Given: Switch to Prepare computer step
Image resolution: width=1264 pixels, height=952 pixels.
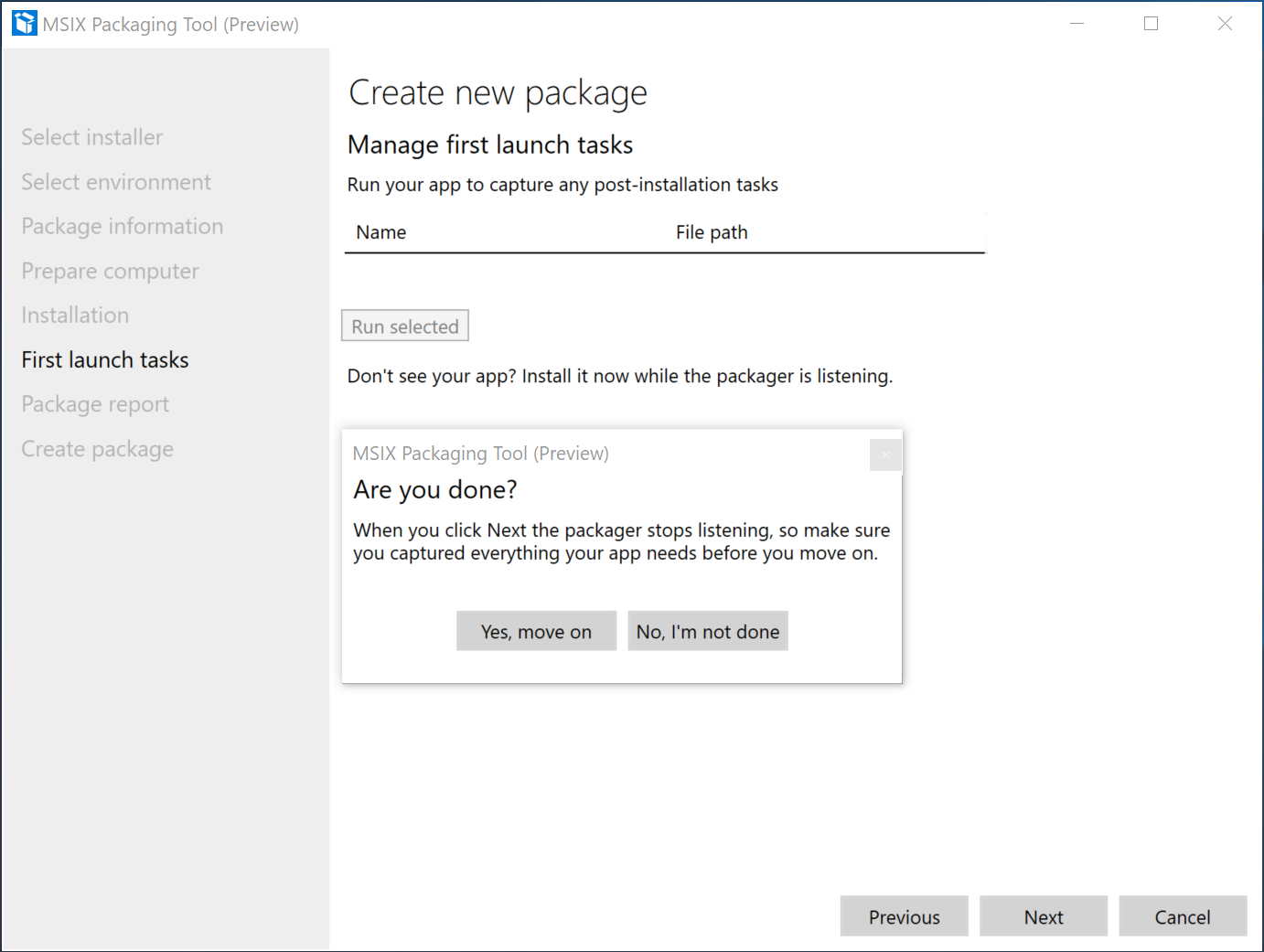Looking at the screenshot, I should point(111,271).
